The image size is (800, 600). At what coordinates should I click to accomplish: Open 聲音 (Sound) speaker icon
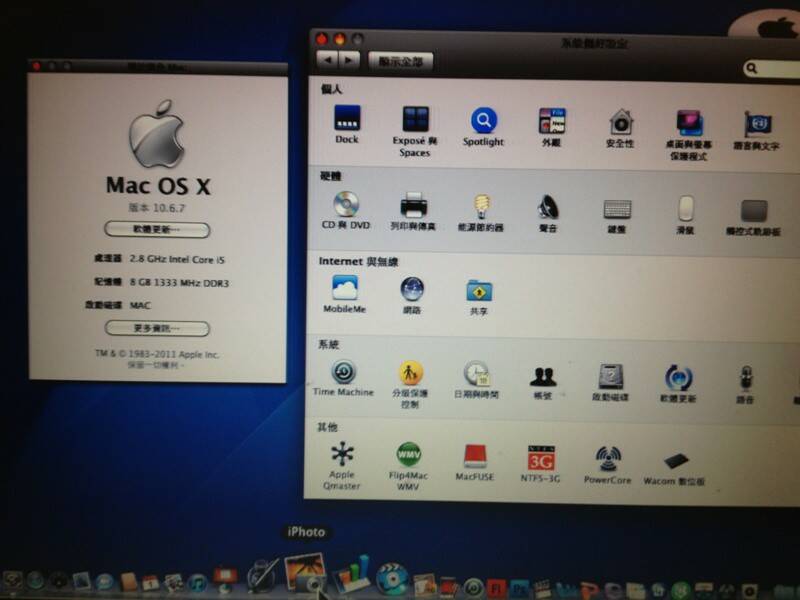(548, 208)
